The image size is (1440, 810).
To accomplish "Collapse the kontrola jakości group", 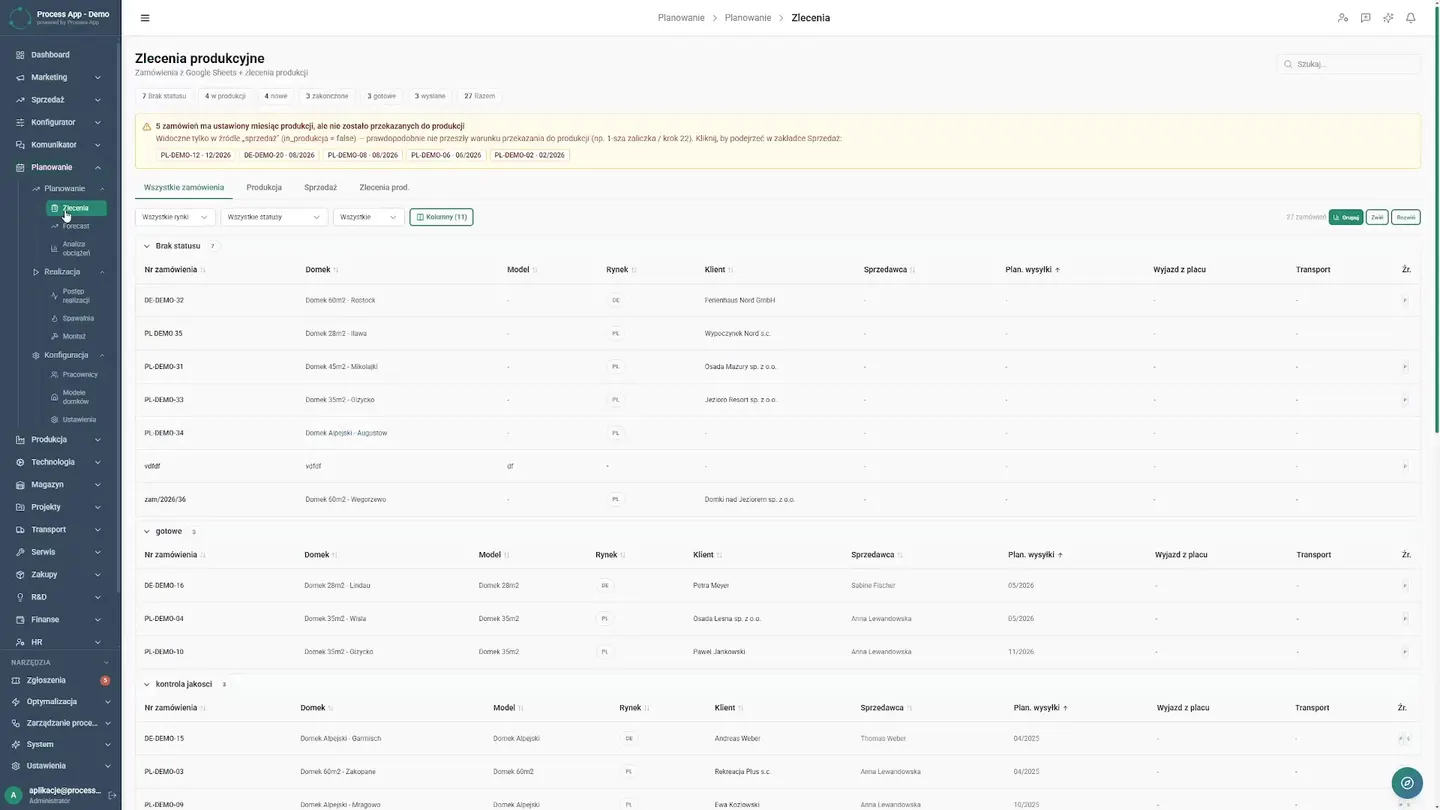I will tap(147, 684).
